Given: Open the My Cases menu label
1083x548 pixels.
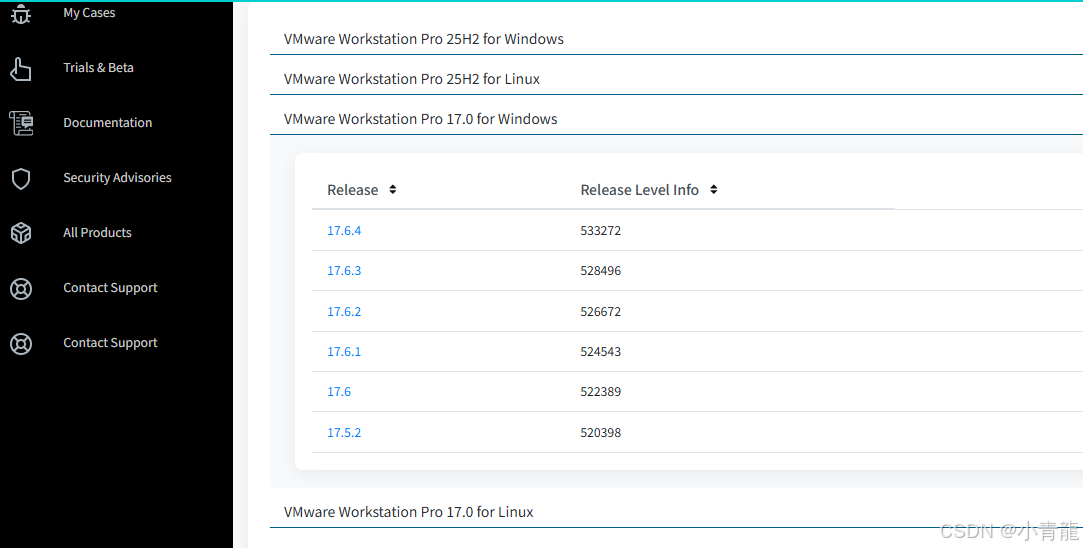Looking at the screenshot, I should (x=89, y=12).
